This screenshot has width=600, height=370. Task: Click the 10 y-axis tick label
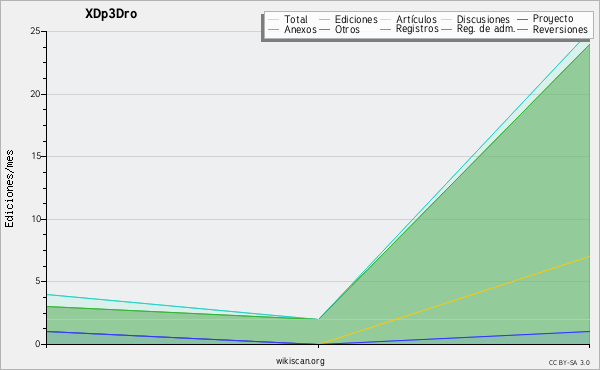36,219
